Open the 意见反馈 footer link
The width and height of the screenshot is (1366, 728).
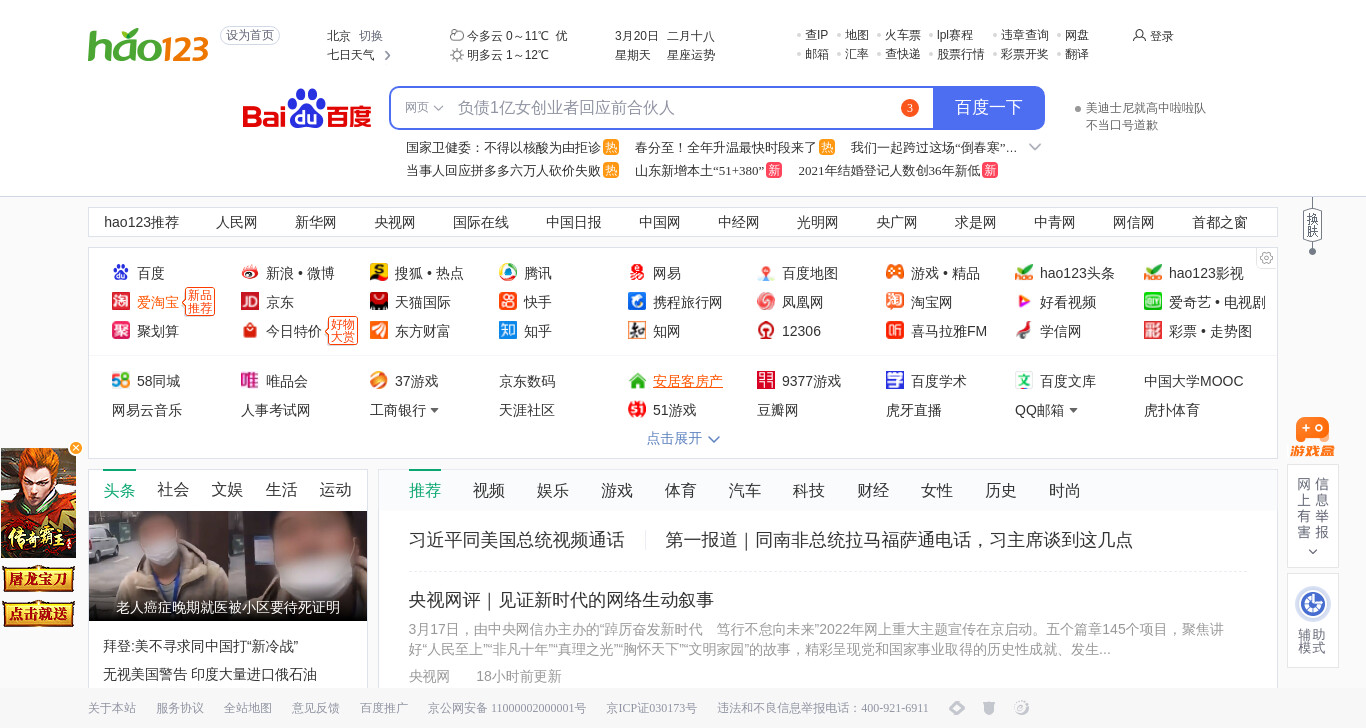pos(316,708)
